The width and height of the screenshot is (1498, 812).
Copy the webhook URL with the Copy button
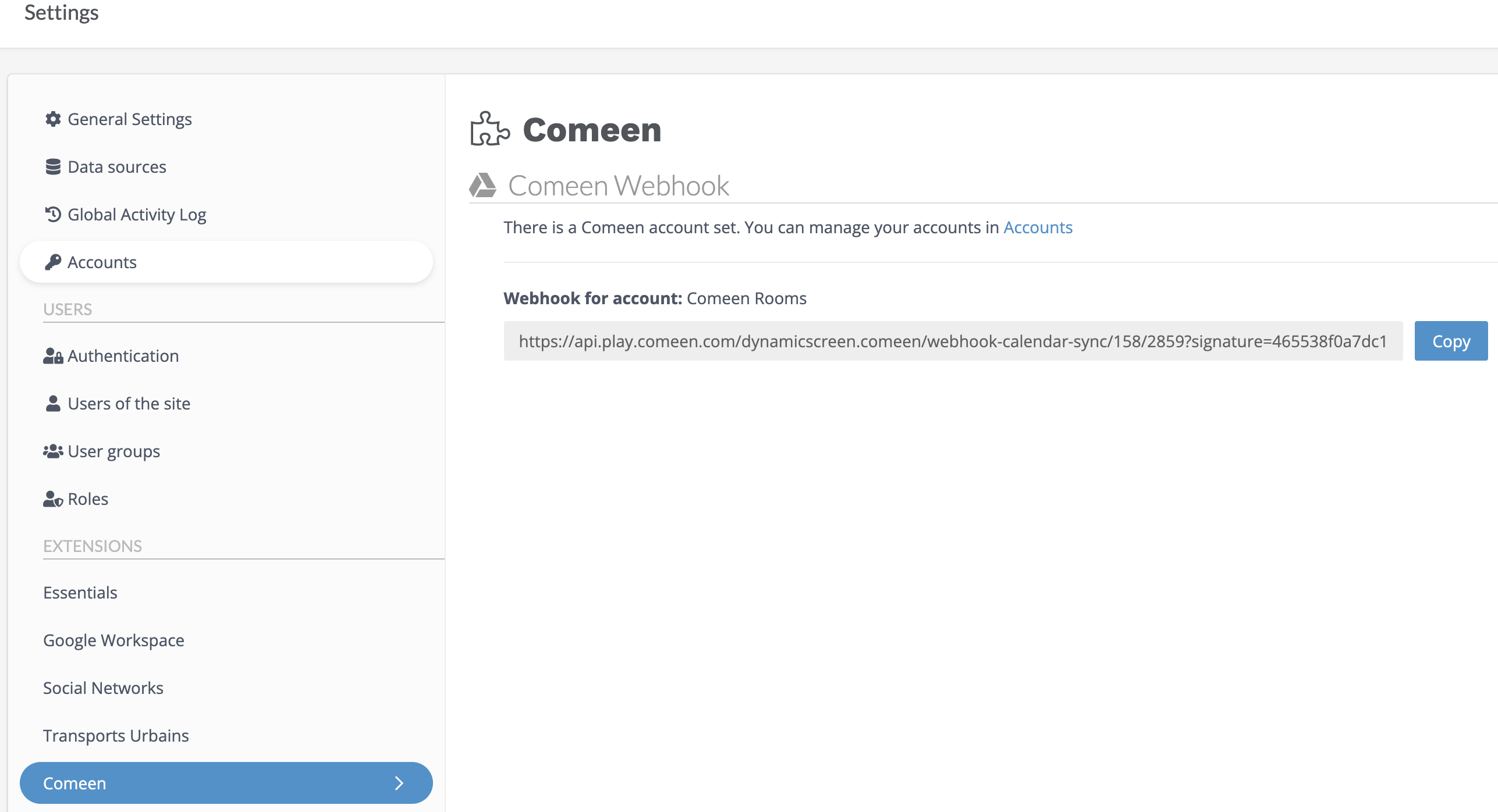[x=1451, y=341]
